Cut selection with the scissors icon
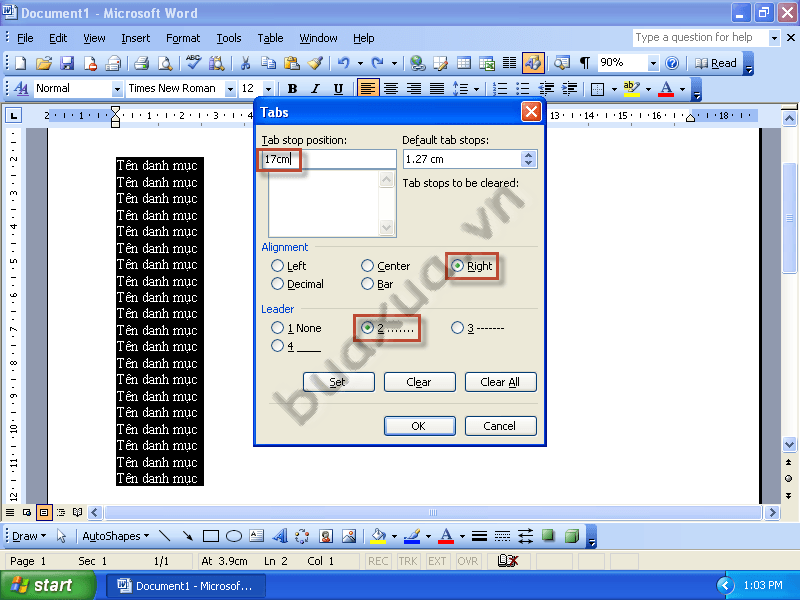This screenshot has height=600, width=800. 245,63
